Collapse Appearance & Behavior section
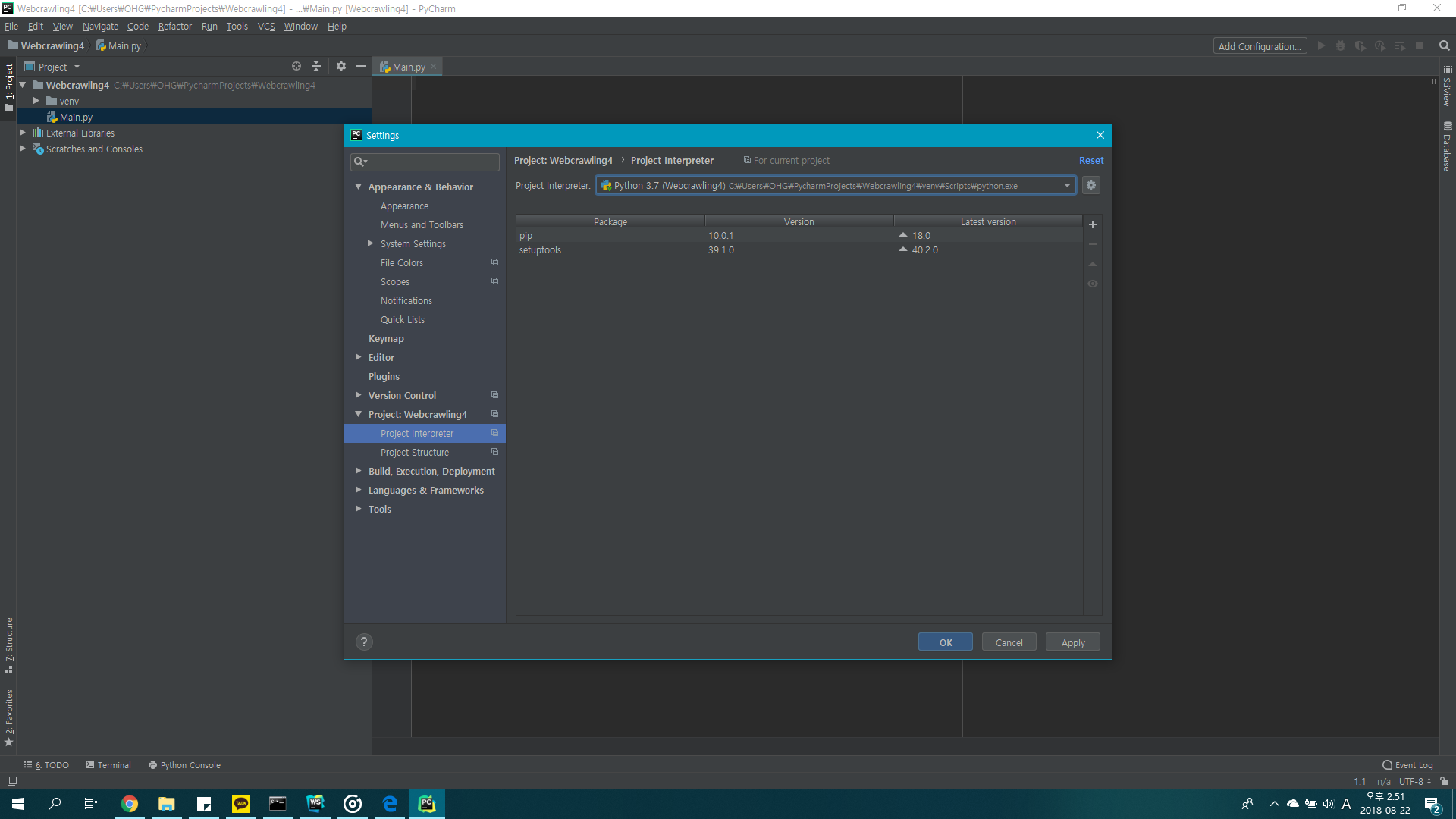Image resolution: width=1456 pixels, height=819 pixels. pyautogui.click(x=359, y=187)
